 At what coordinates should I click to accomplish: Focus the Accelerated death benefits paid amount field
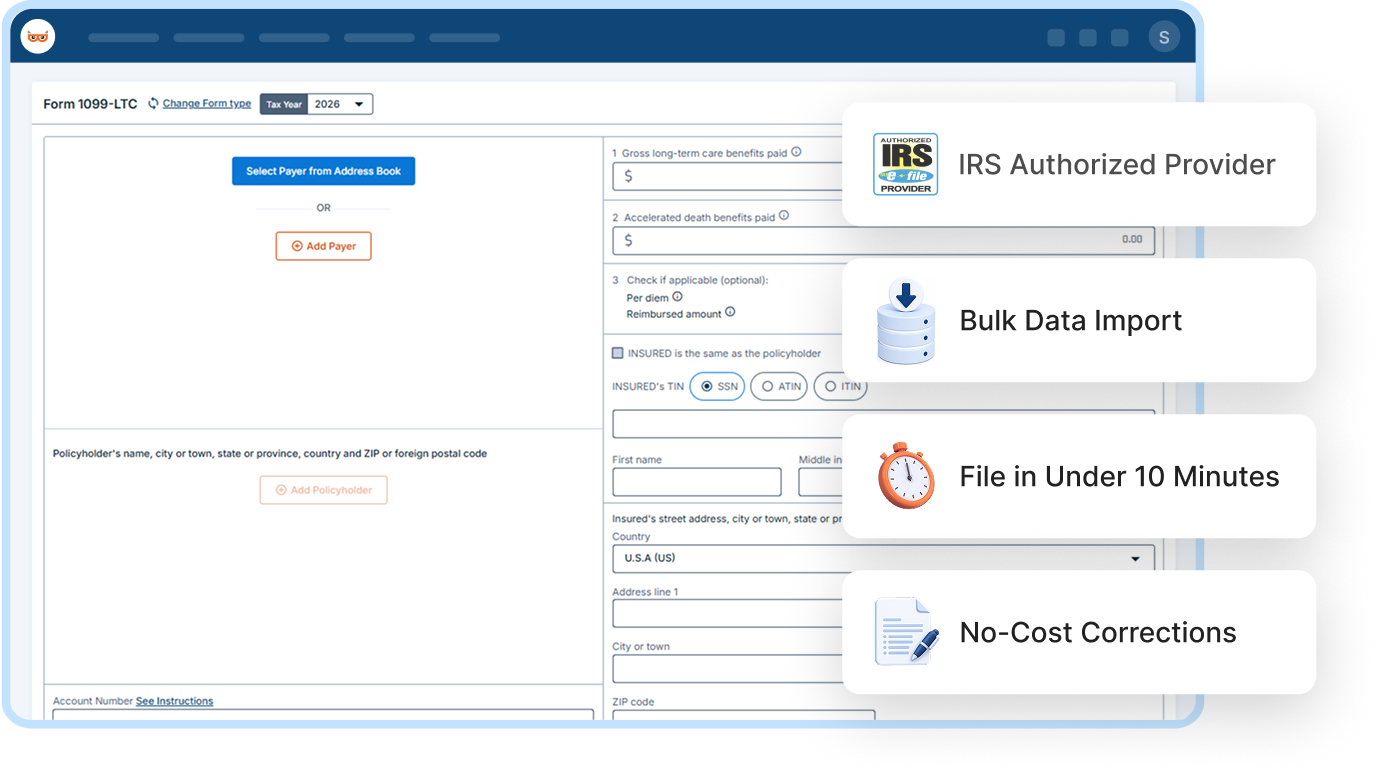point(883,240)
